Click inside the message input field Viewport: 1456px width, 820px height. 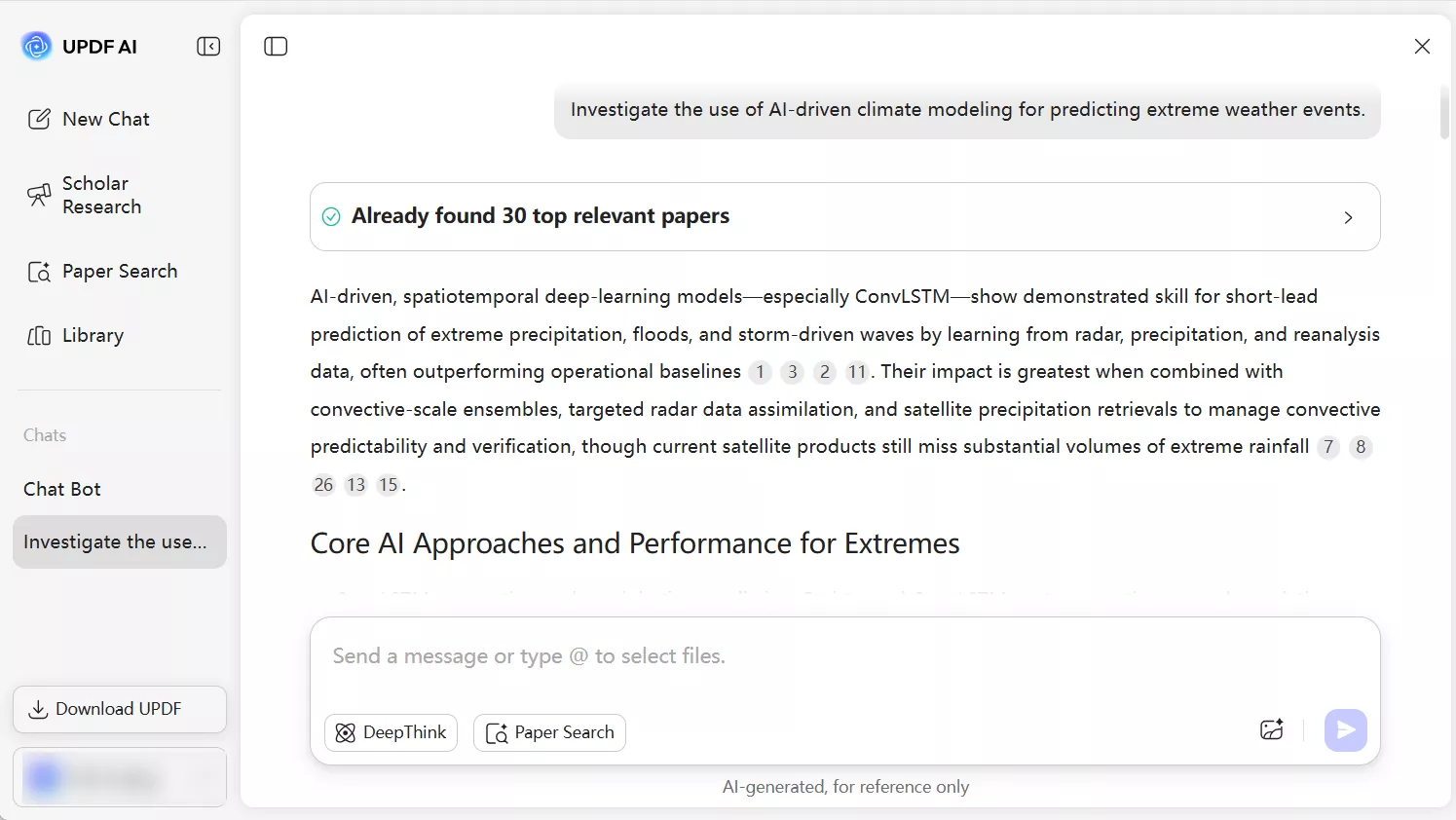tap(682, 655)
